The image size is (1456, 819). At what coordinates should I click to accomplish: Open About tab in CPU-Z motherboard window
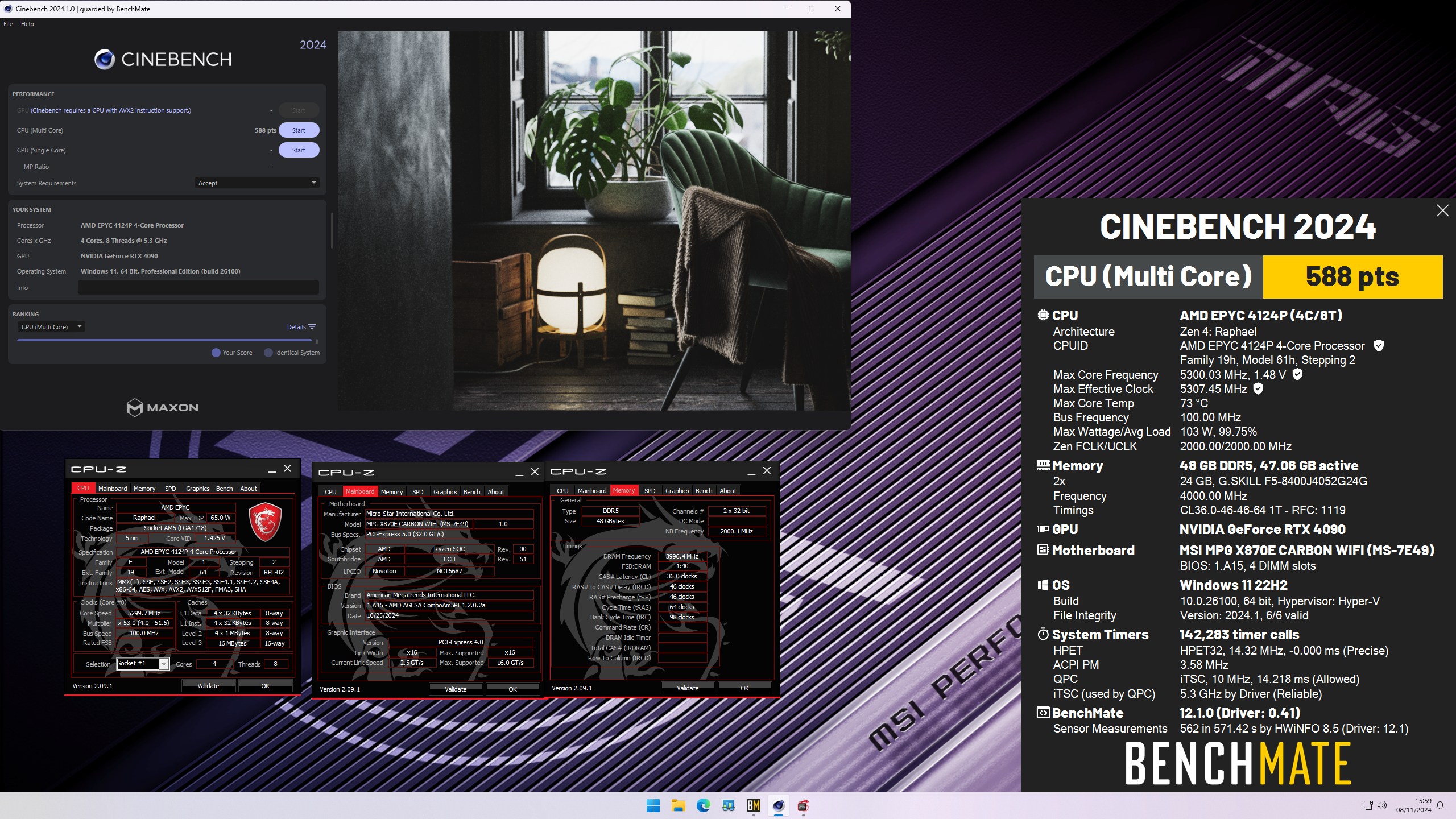click(x=496, y=492)
